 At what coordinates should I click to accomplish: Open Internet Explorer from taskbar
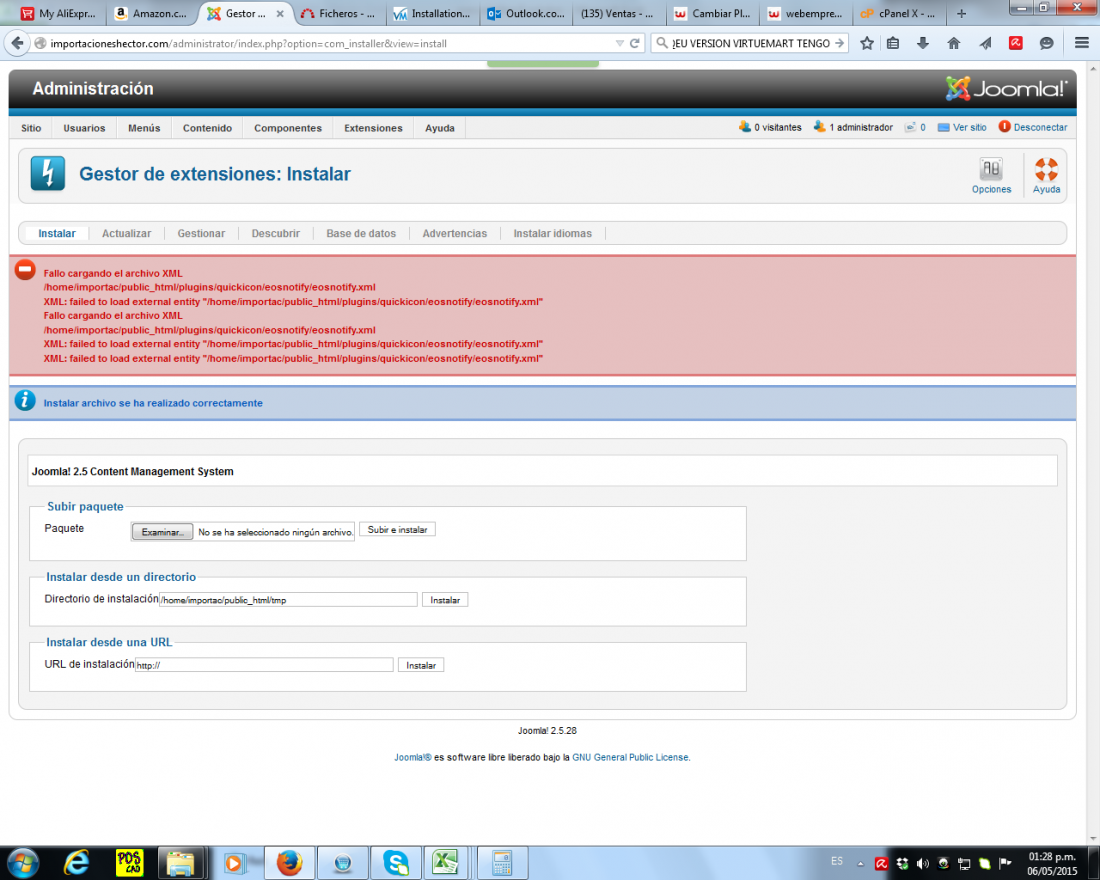[76, 862]
